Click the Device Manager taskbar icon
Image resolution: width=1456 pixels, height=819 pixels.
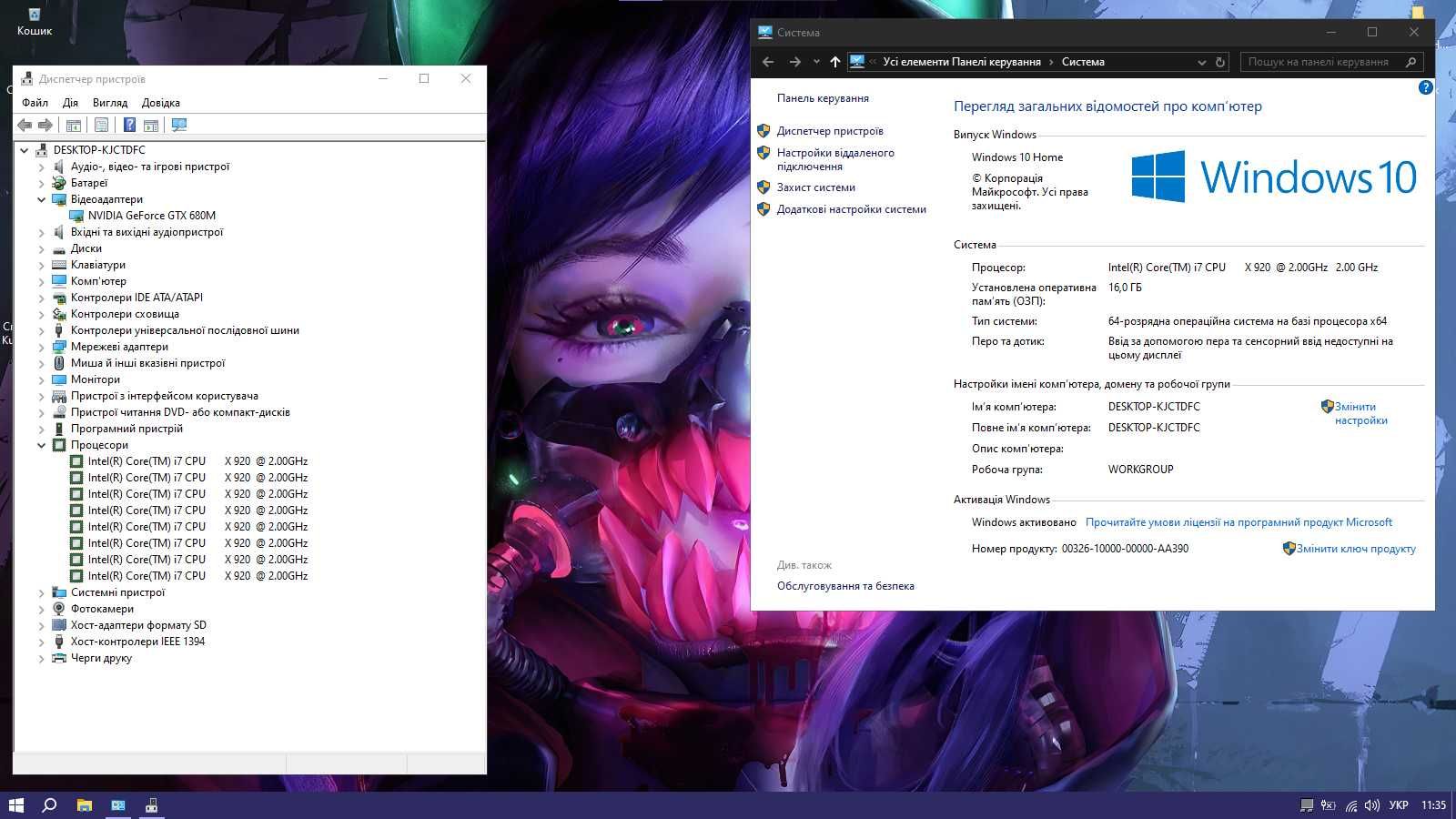152,804
